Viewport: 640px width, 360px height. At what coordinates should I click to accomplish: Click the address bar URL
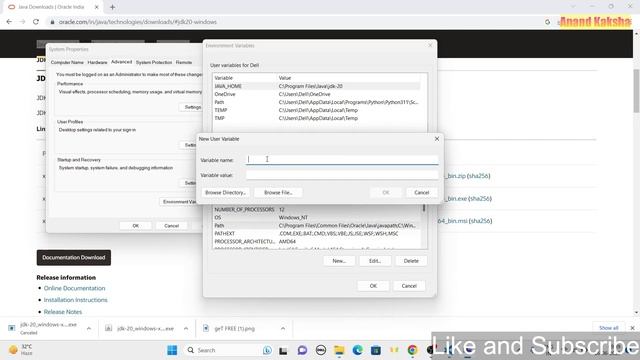click(138, 22)
